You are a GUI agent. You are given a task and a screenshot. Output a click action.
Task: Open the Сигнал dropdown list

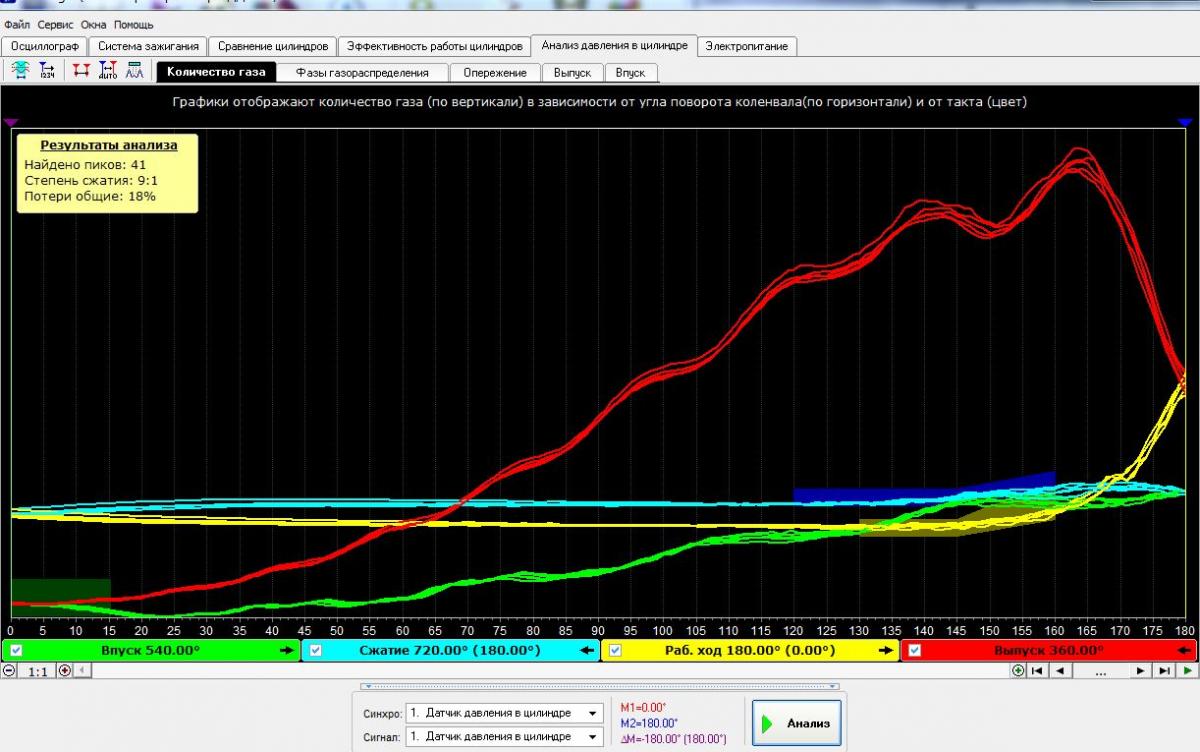pos(594,737)
